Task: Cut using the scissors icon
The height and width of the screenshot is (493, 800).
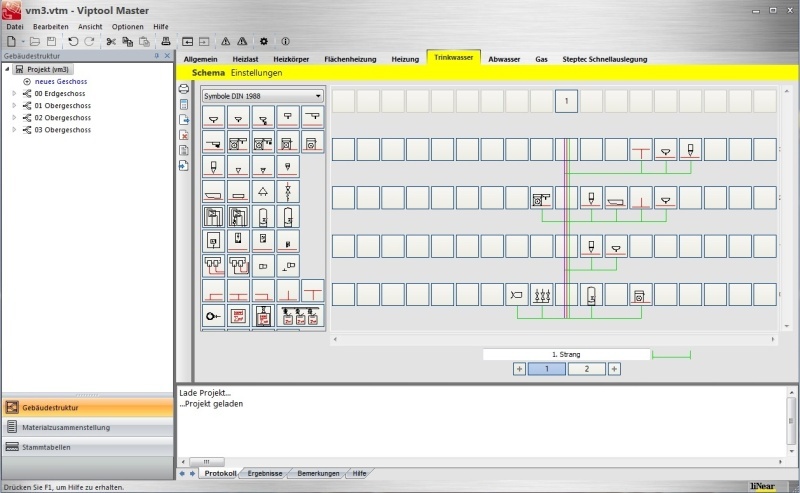Action: pos(111,41)
